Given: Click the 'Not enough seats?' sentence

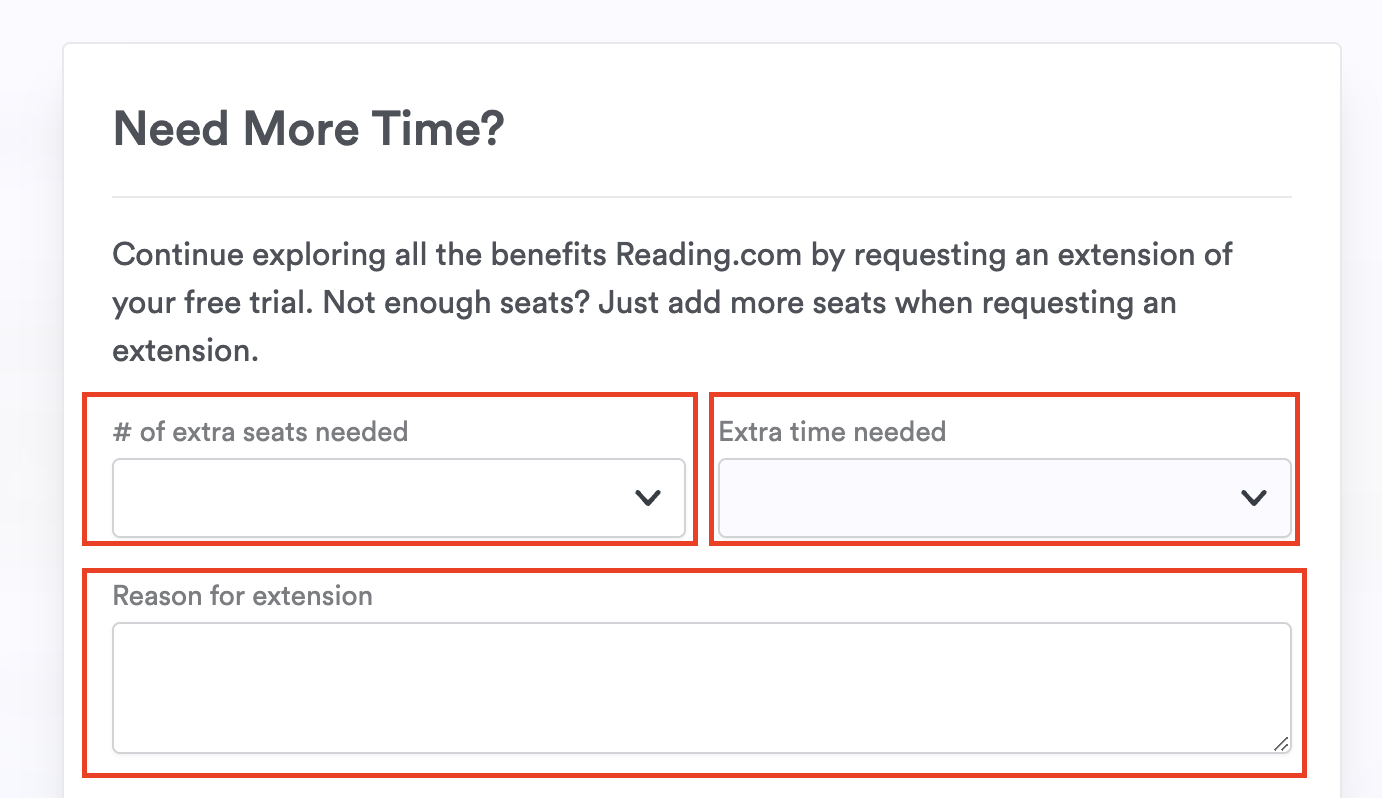Looking at the screenshot, I should pos(457,302).
